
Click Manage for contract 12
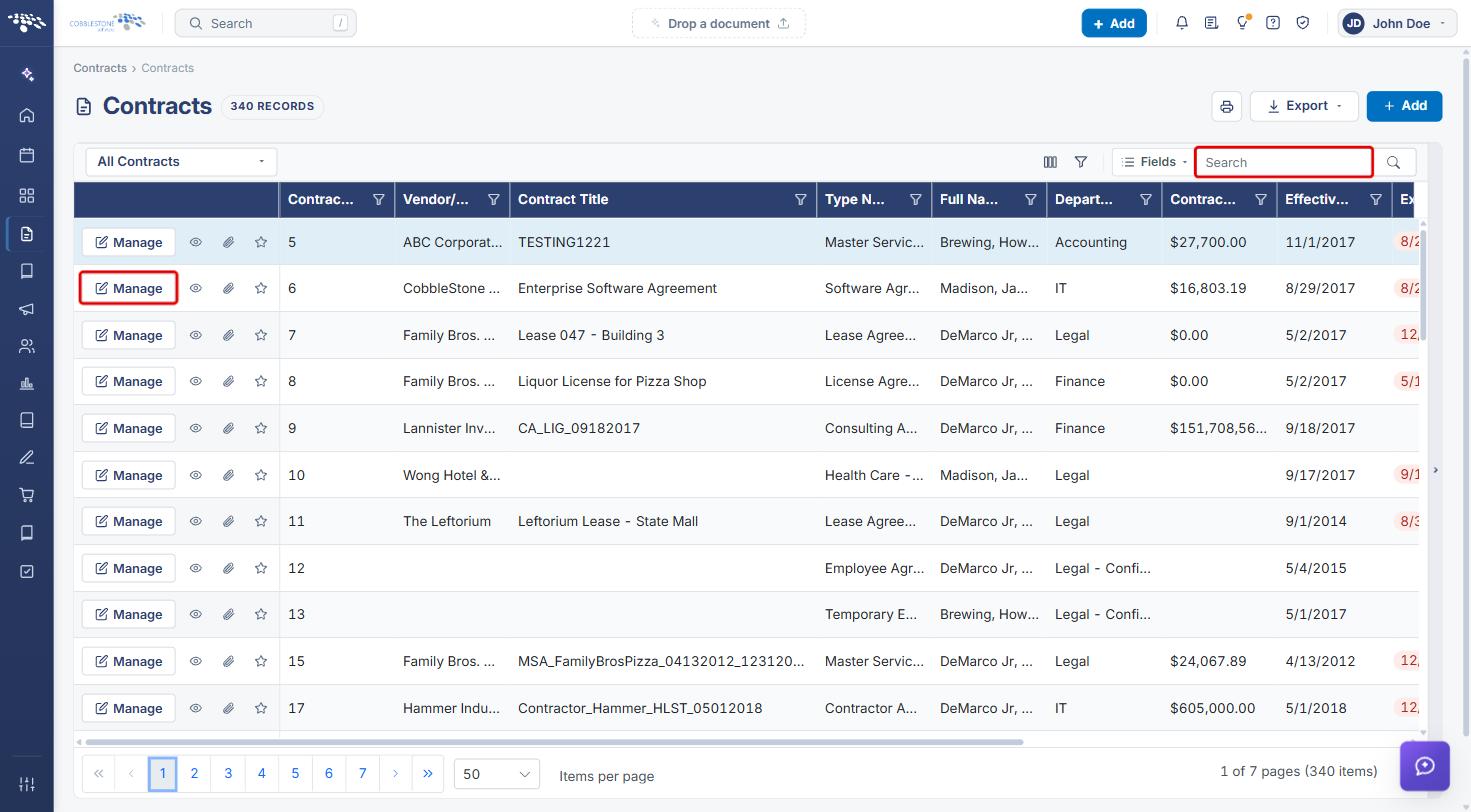[x=128, y=568]
